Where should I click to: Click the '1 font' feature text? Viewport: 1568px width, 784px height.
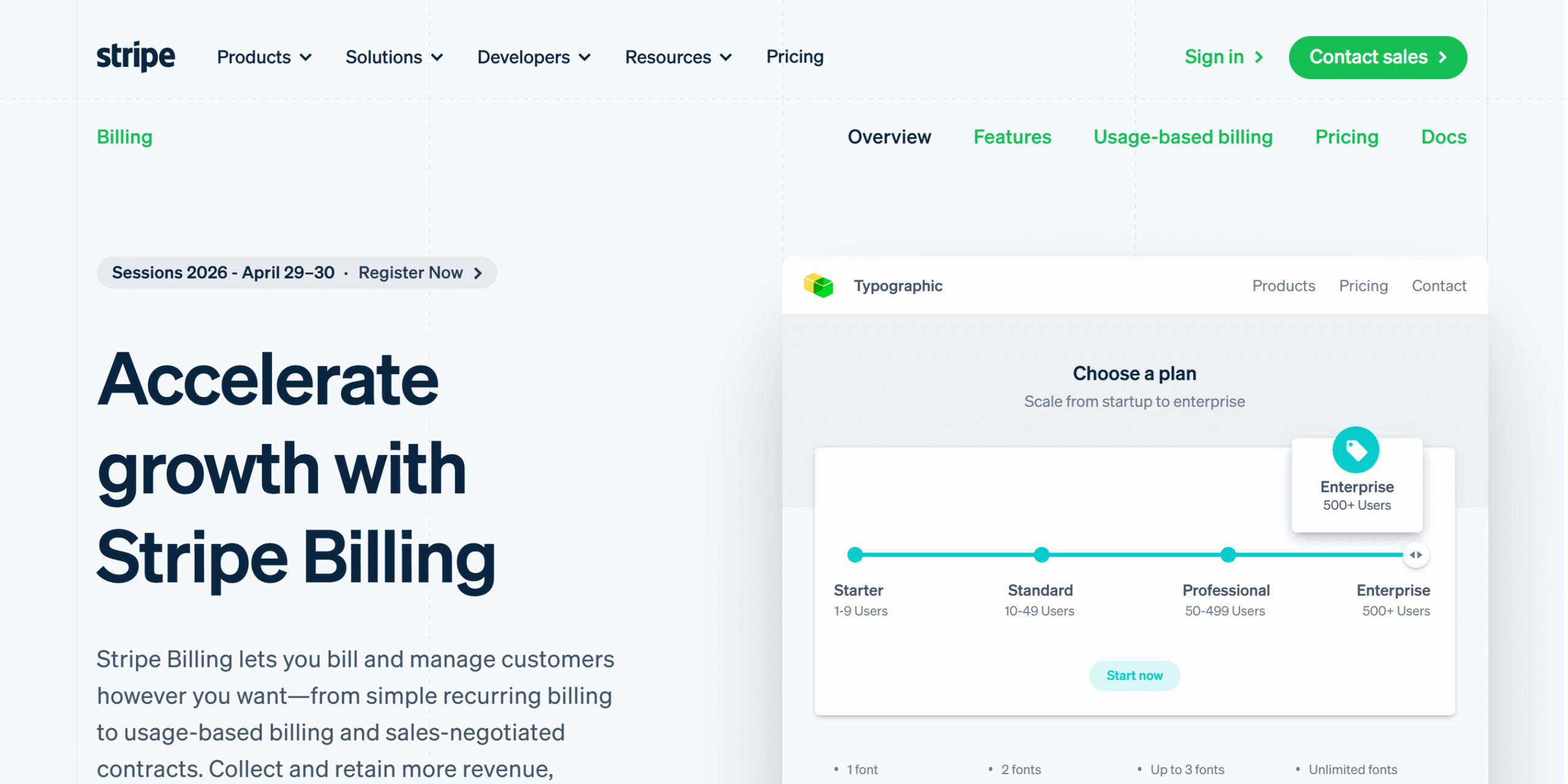click(862, 769)
